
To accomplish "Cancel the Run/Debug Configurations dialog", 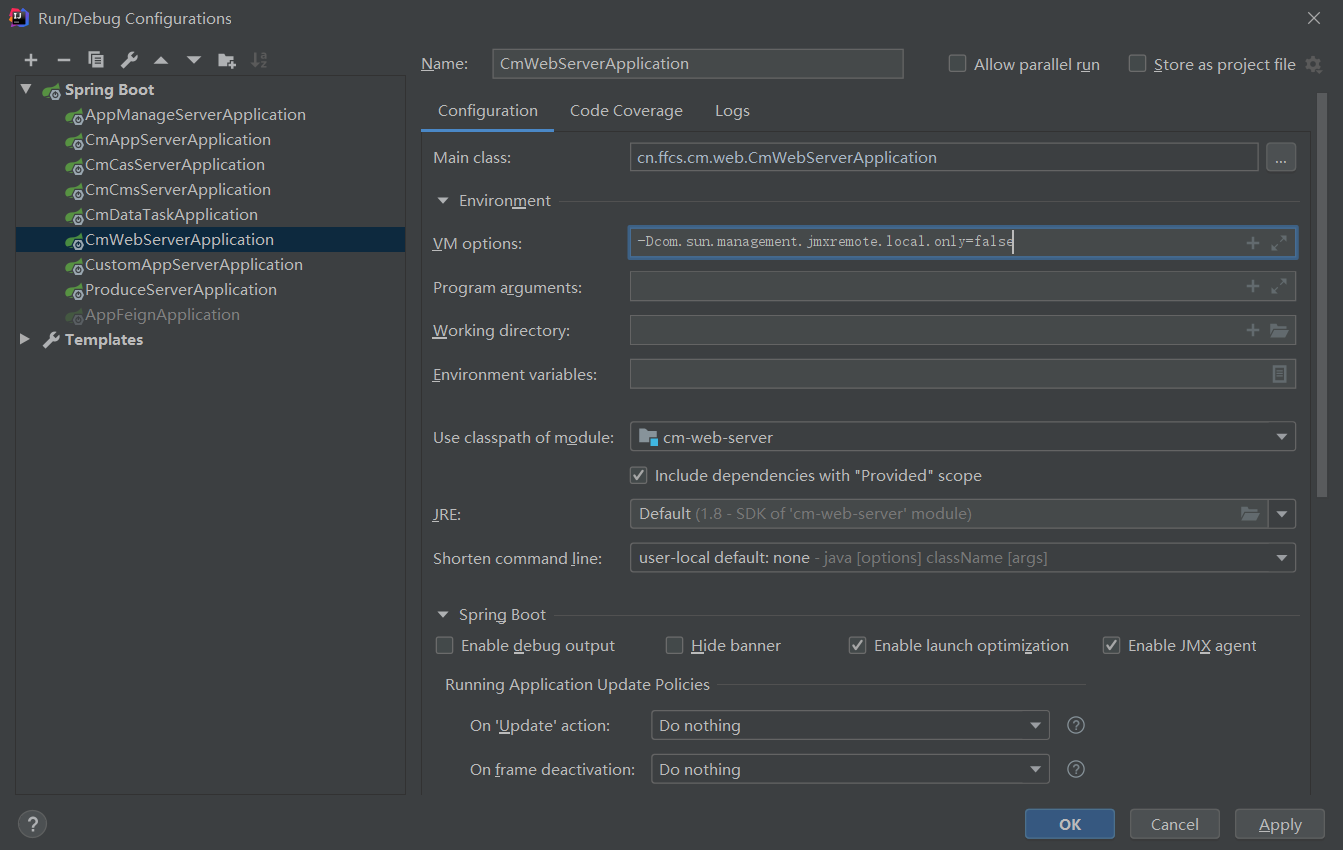I will point(1174,824).
